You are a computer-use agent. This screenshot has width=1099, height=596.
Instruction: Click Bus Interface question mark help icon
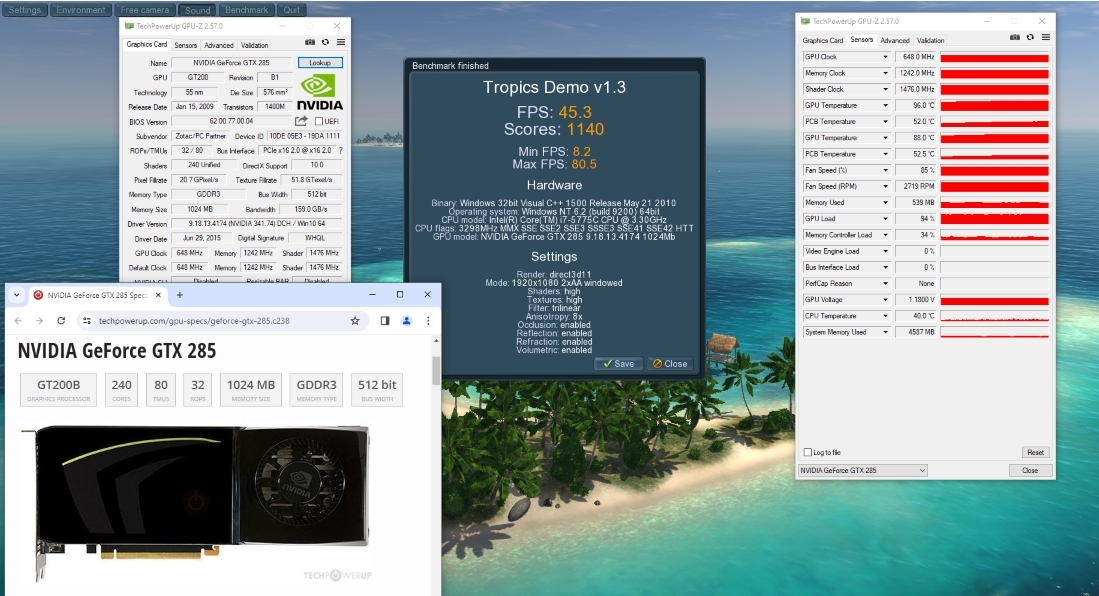click(x=341, y=151)
